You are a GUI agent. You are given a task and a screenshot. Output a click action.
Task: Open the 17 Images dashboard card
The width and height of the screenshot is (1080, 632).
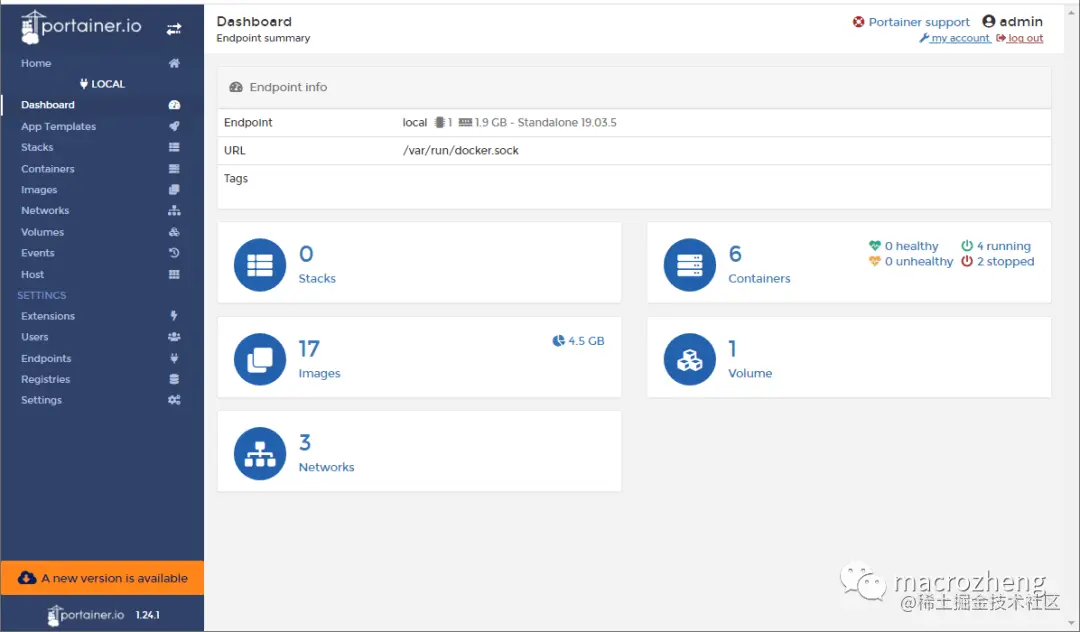tap(419, 357)
